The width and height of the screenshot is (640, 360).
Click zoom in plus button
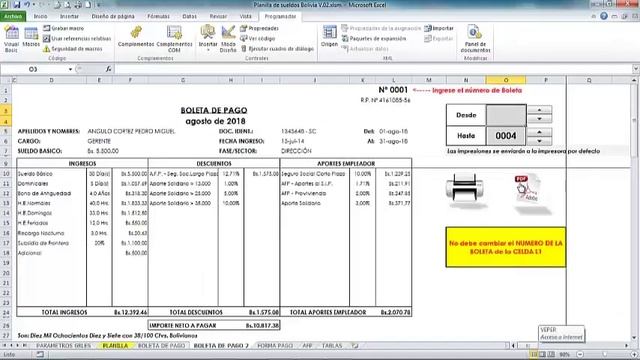(x=635, y=355)
